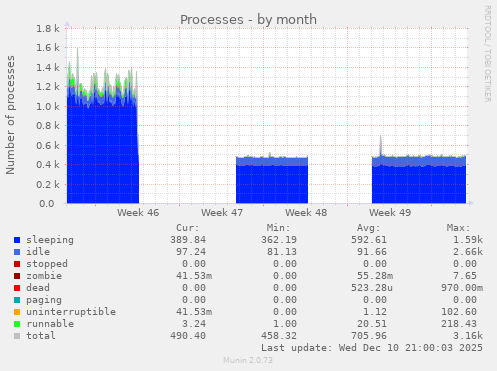Click the sleeping legend color swatch
The image size is (497, 371).
click(x=17, y=240)
